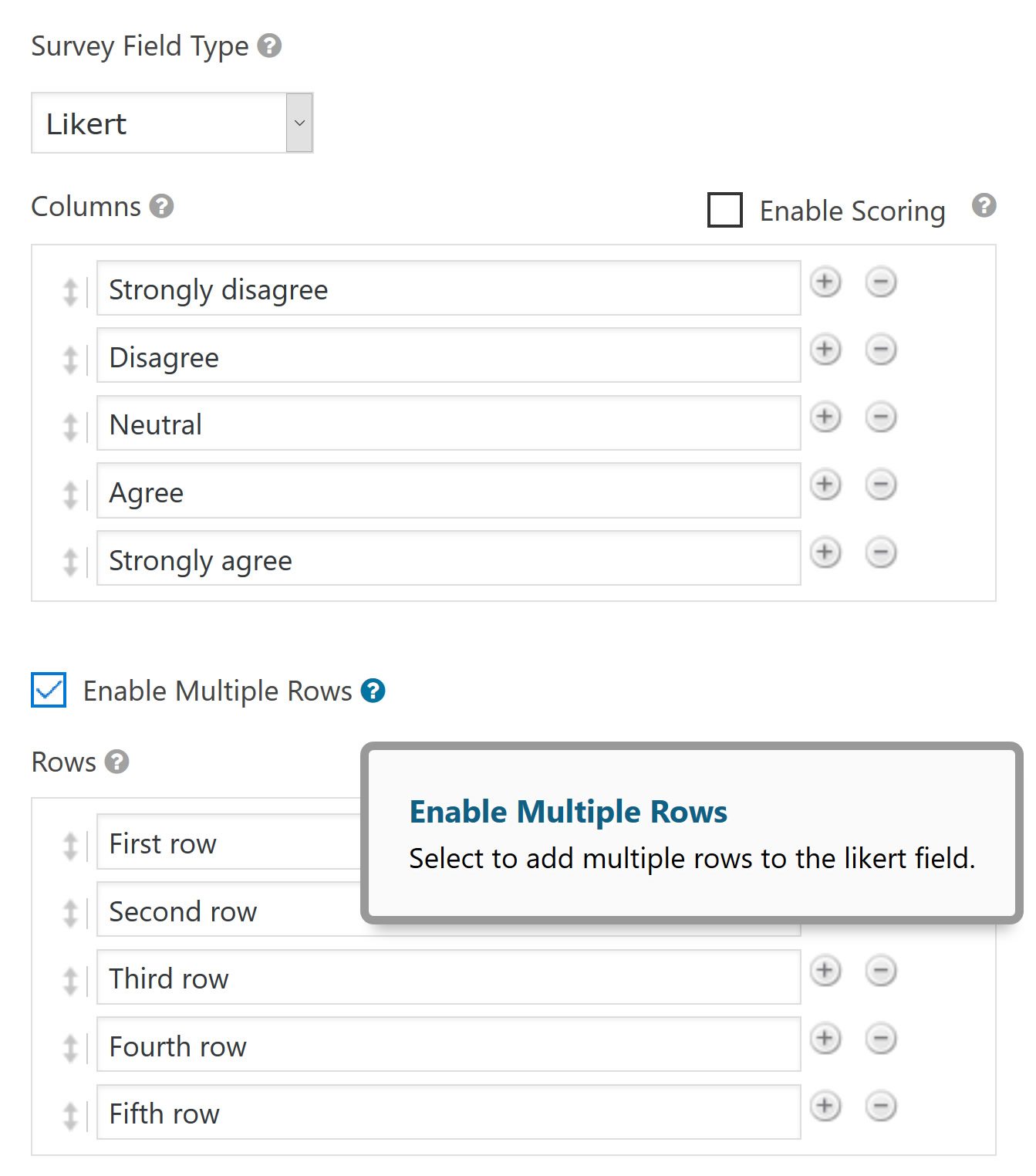Click the plus icon beside Agree
Screen dimensions: 1036x1176
(825, 485)
